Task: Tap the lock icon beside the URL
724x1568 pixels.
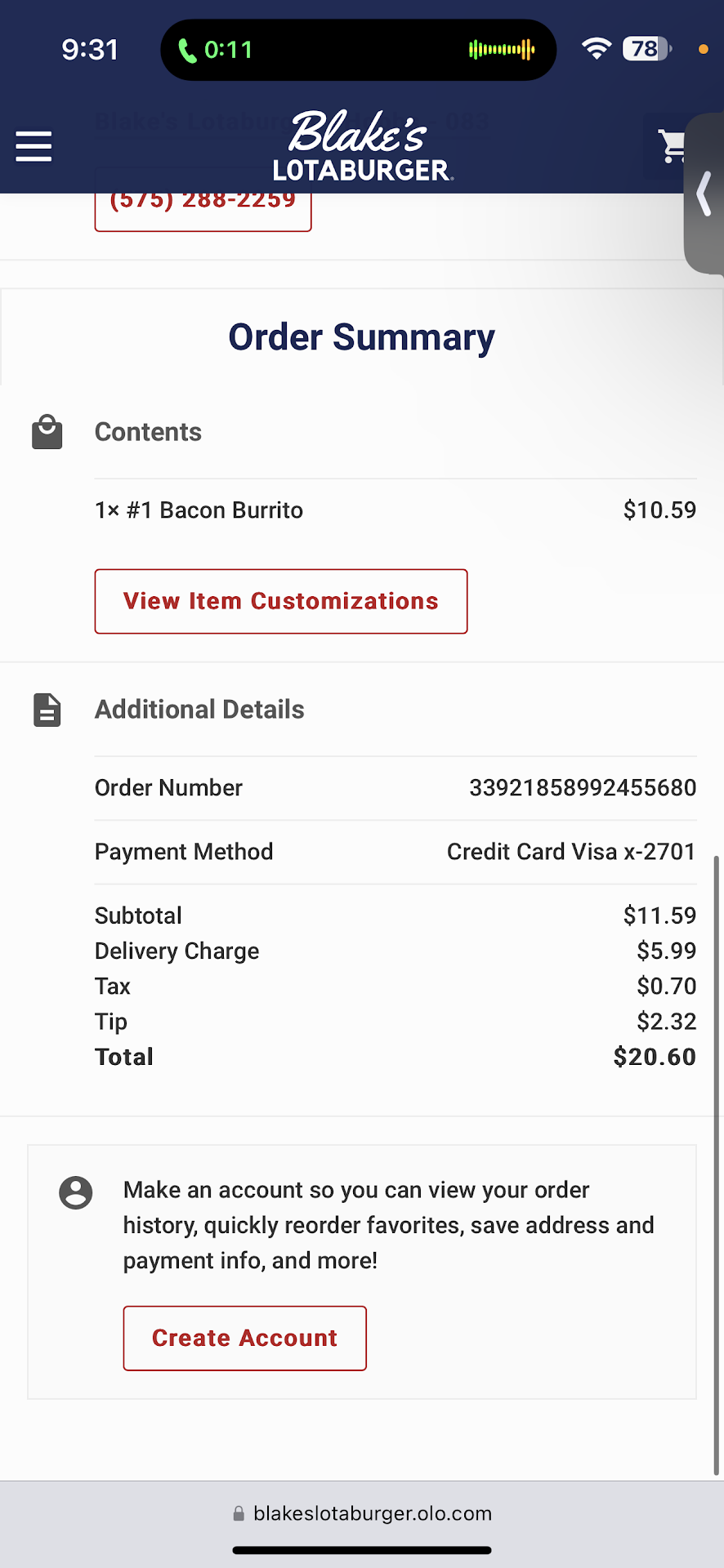Action: click(x=239, y=1514)
